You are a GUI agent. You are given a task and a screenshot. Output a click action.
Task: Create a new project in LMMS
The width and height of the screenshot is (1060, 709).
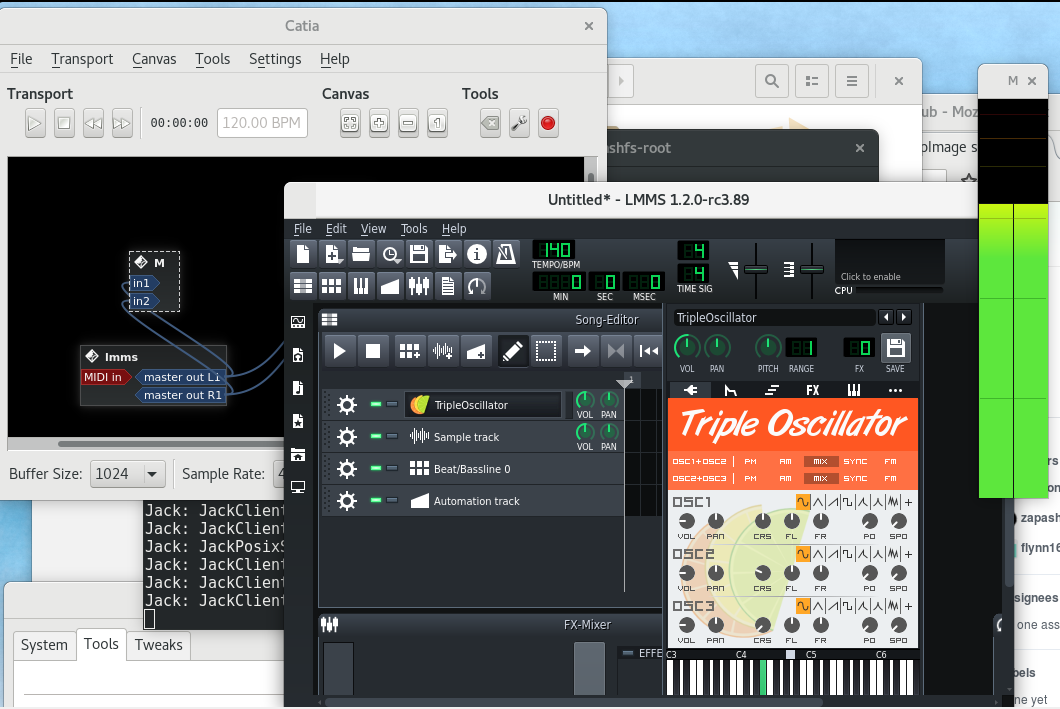[303, 254]
